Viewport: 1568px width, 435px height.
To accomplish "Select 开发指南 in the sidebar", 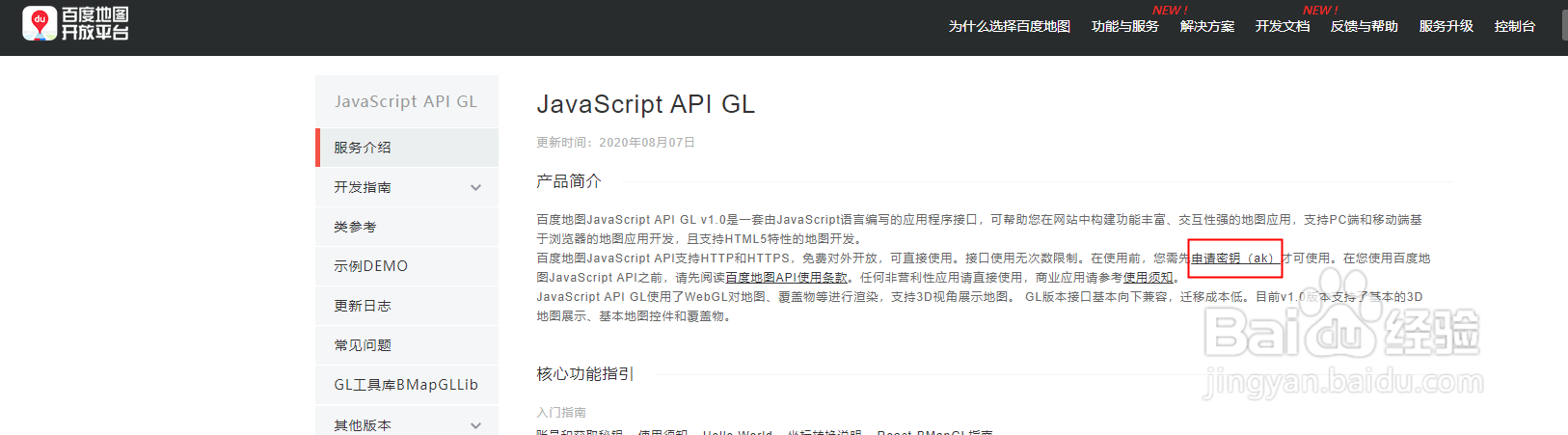I will [x=407, y=187].
